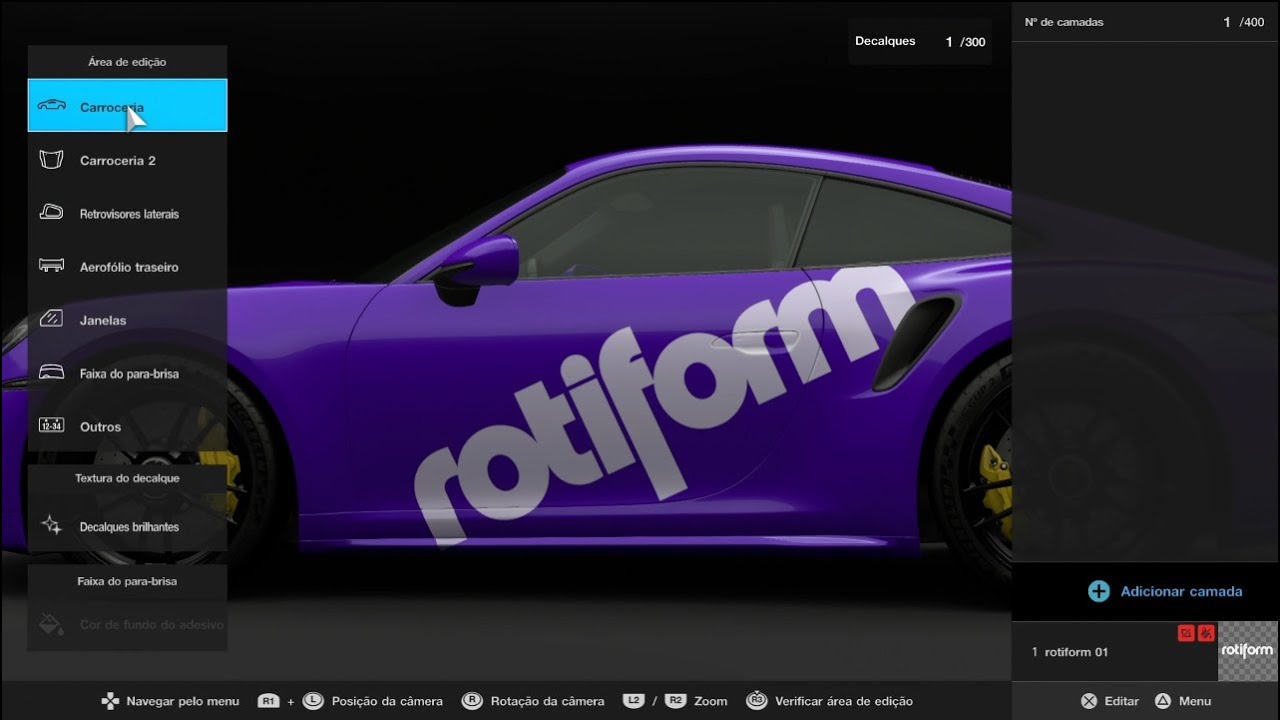
Task: Click Navegar pelo menu label
Action: tap(183, 701)
